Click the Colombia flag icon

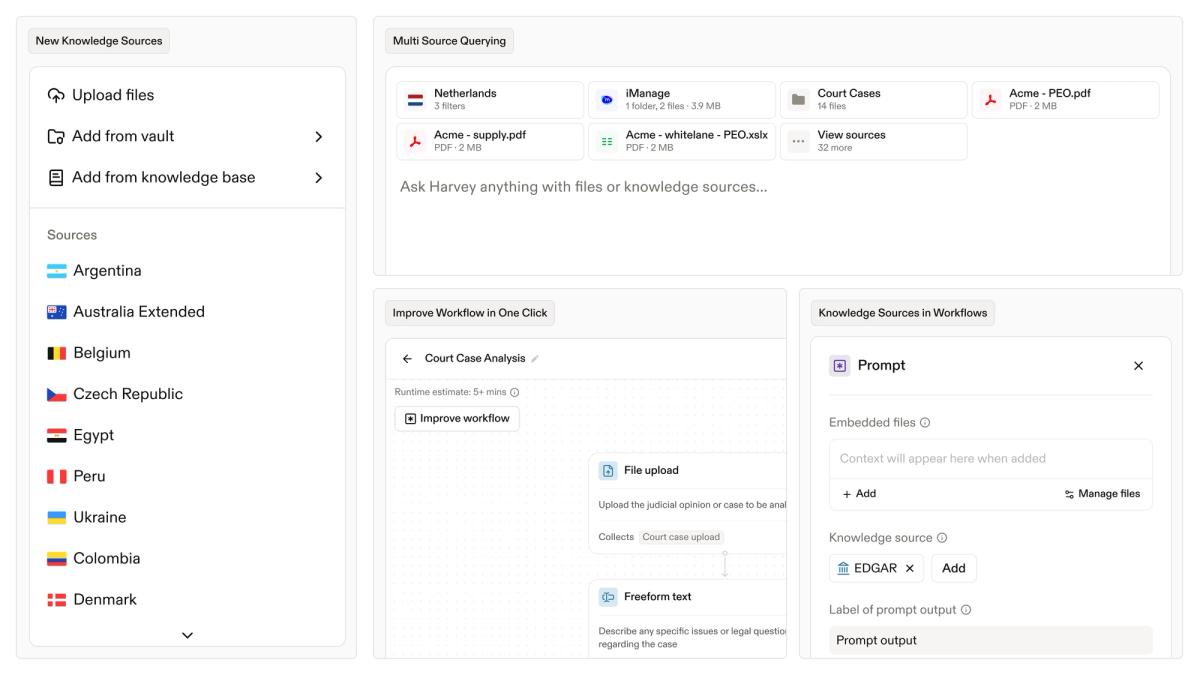(x=57, y=558)
